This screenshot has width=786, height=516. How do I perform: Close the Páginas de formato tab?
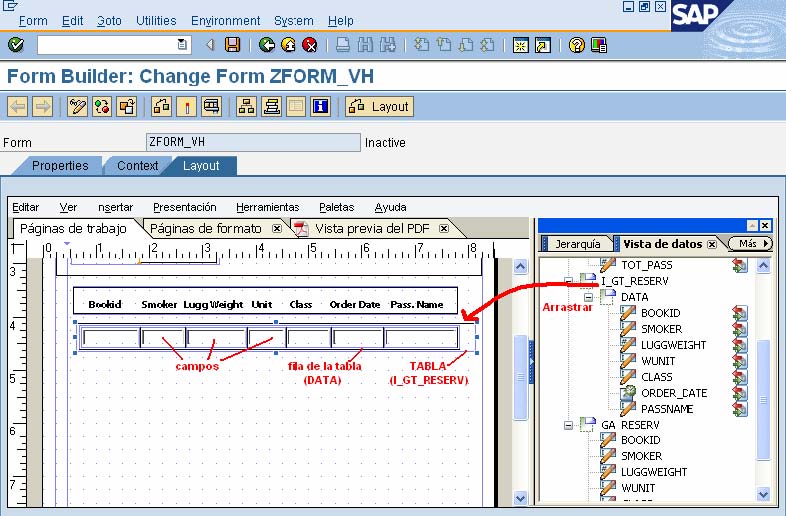277,229
